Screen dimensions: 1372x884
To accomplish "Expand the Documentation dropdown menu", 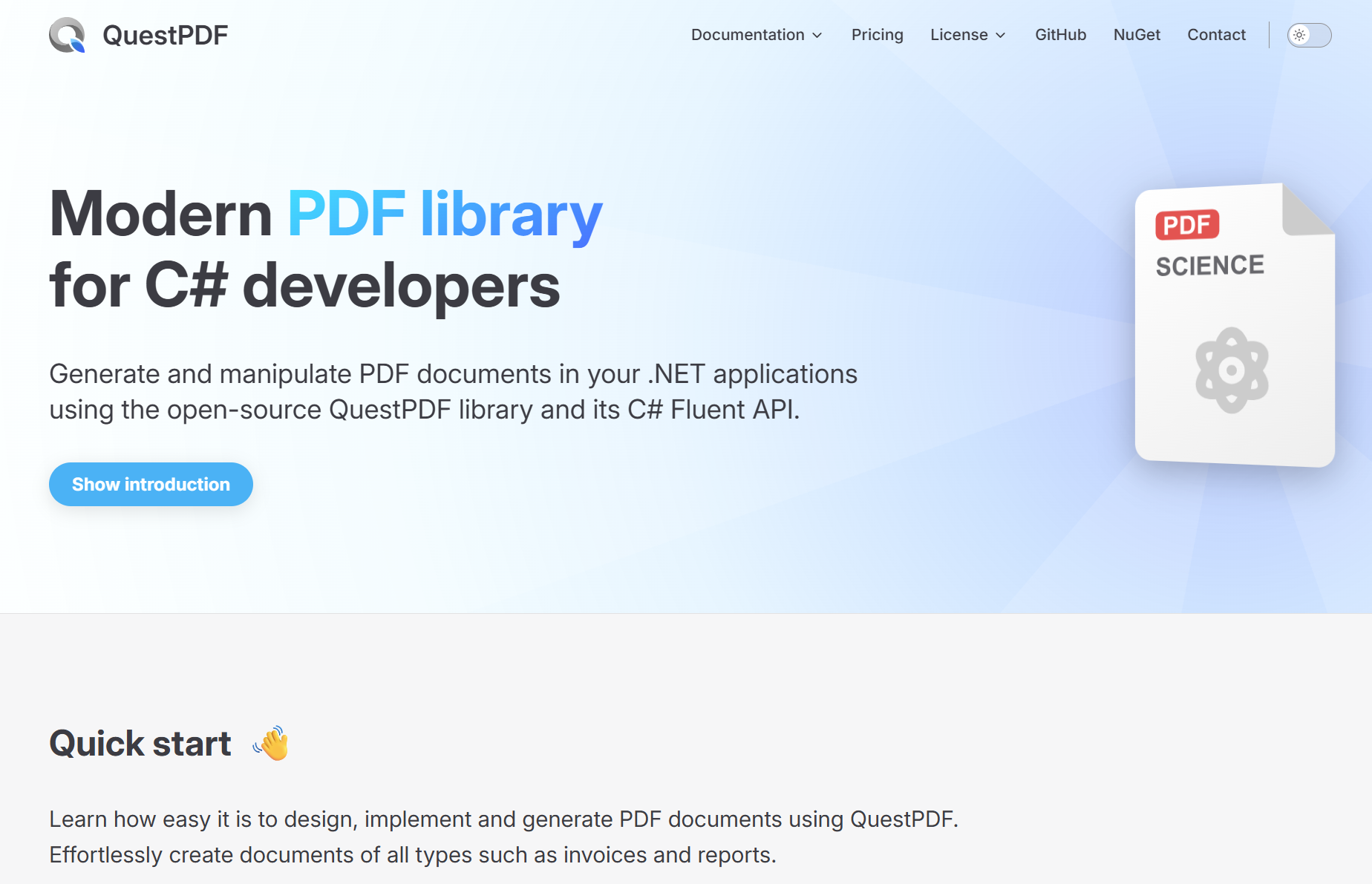I will pos(757,35).
